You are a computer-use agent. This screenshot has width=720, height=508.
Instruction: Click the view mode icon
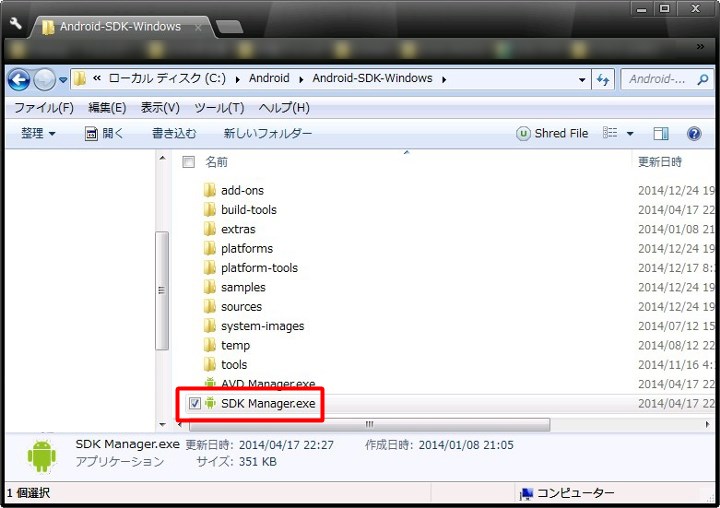pos(610,133)
